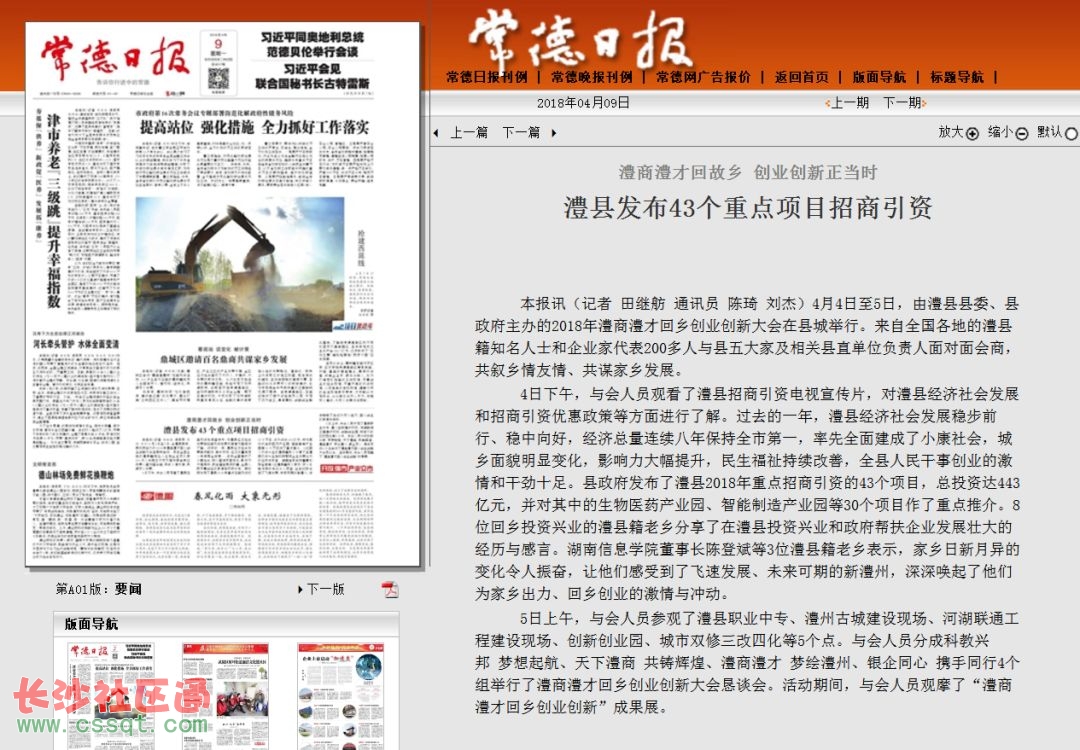Reset text size with 默认

pos(1050,132)
